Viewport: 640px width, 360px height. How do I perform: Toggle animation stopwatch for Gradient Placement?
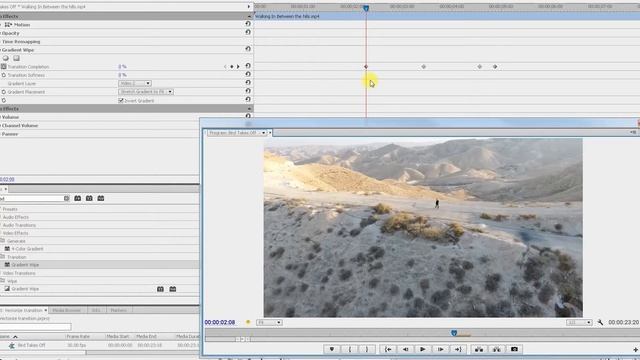point(4,92)
